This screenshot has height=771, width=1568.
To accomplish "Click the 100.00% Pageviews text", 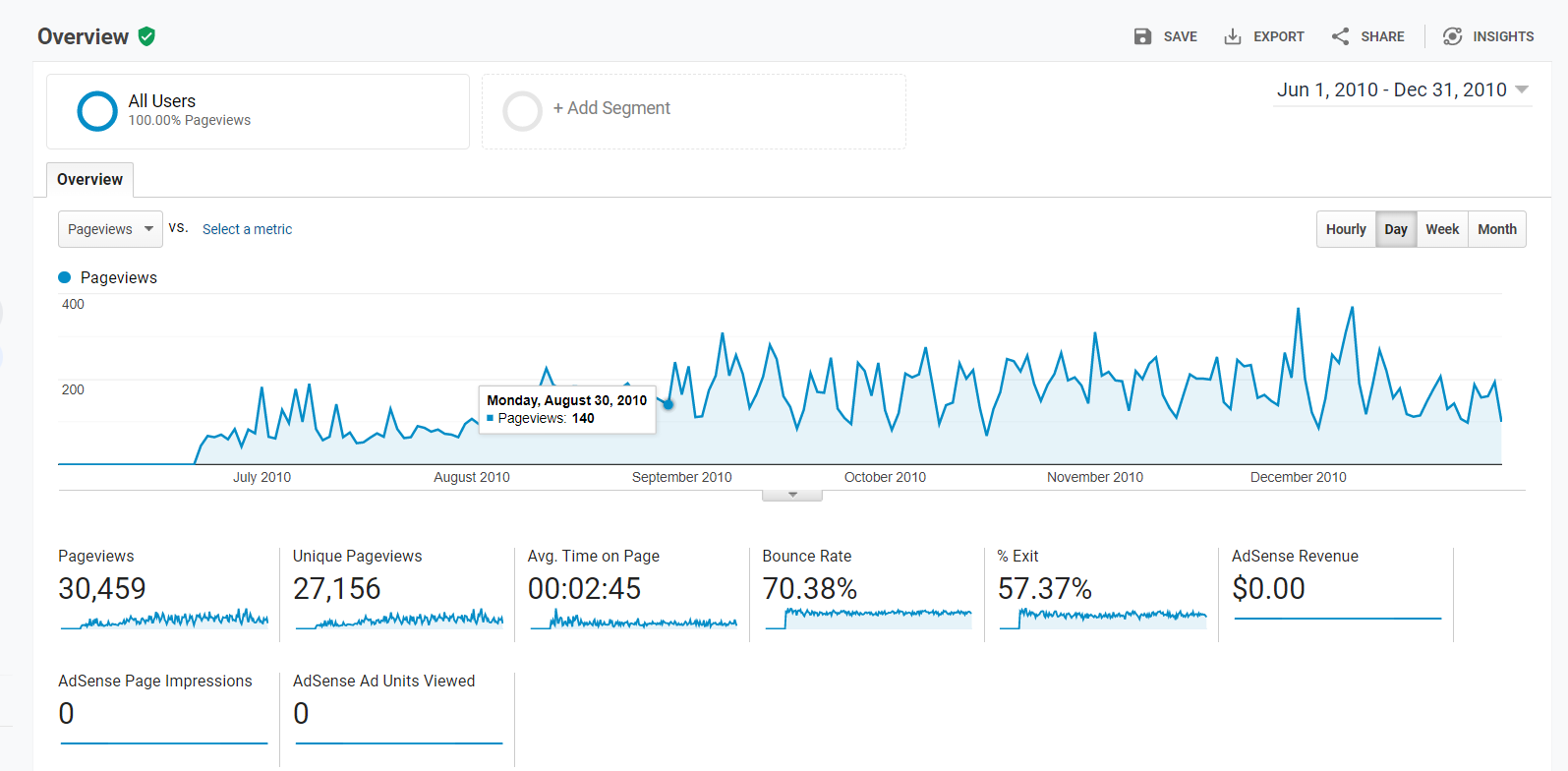I will tap(190, 120).
